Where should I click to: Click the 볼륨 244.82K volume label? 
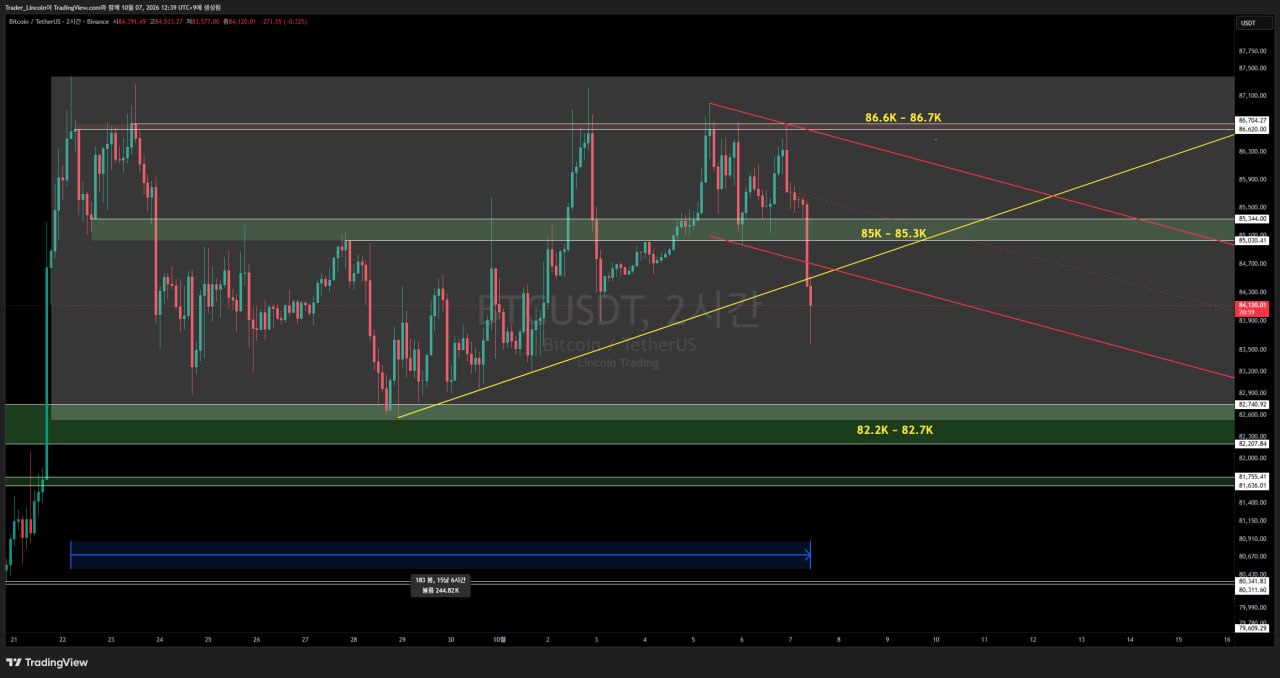click(440, 591)
